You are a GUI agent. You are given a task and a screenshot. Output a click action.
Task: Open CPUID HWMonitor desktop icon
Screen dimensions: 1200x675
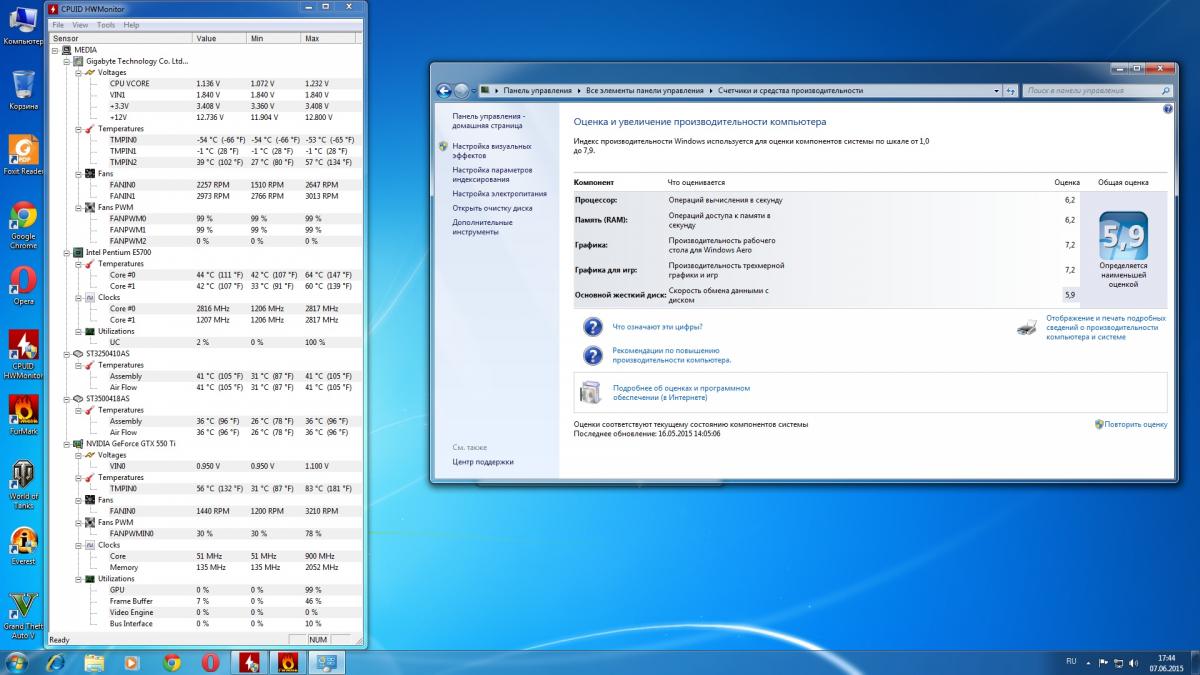click(23, 355)
